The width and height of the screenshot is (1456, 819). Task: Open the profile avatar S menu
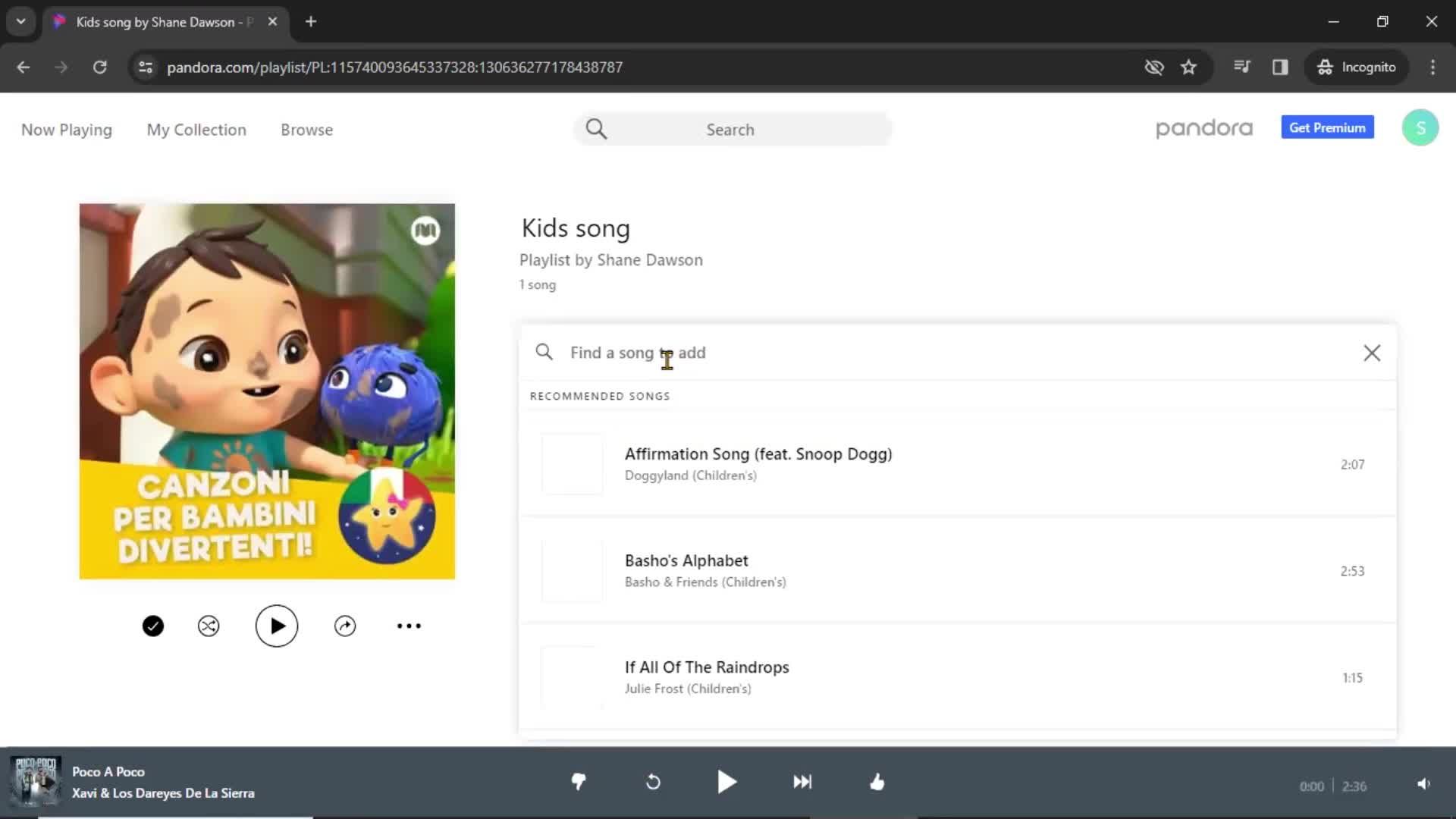(x=1420, y=128)
